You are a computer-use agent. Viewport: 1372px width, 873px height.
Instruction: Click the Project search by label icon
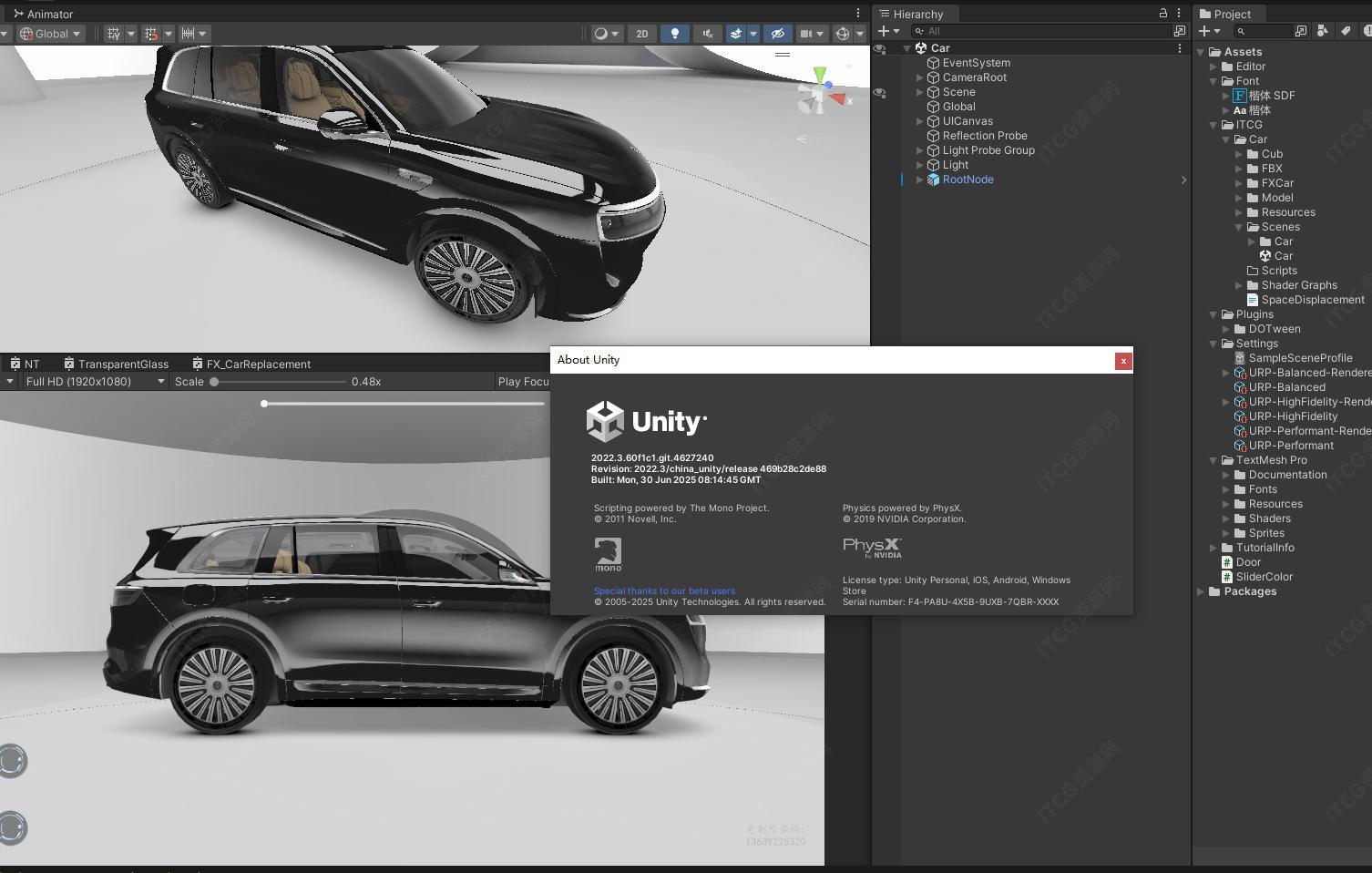click(x=1345, y=31)
